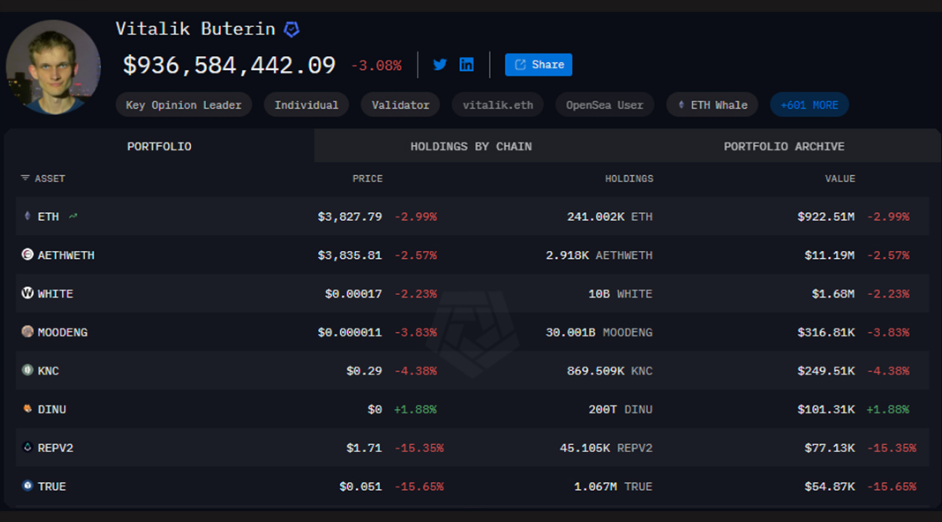This screenshot has height=522, width=942.
Task: Sort by the ASSET column filter icon
Action: point(25,178)
